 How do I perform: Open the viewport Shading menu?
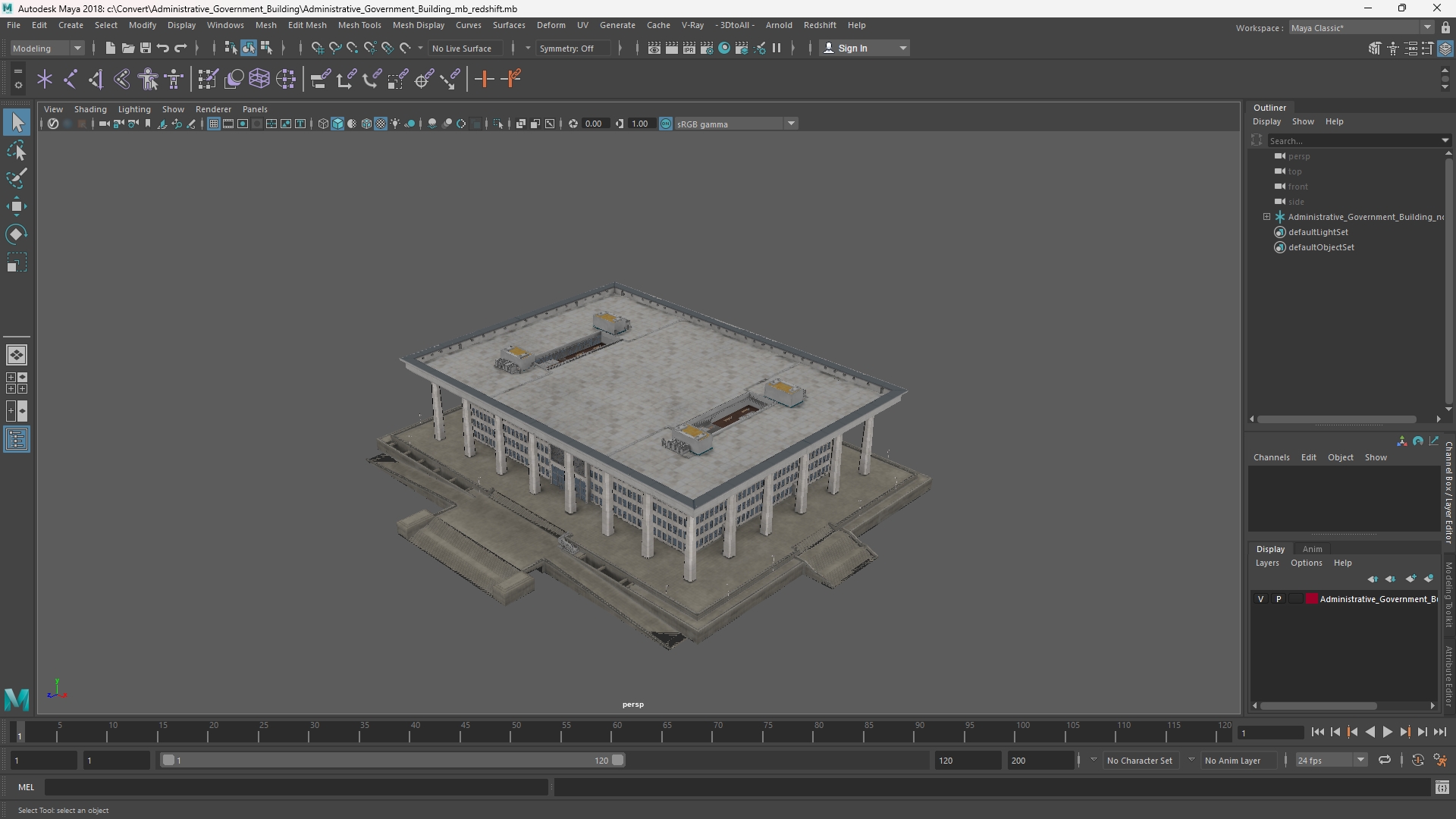point(90,109)
